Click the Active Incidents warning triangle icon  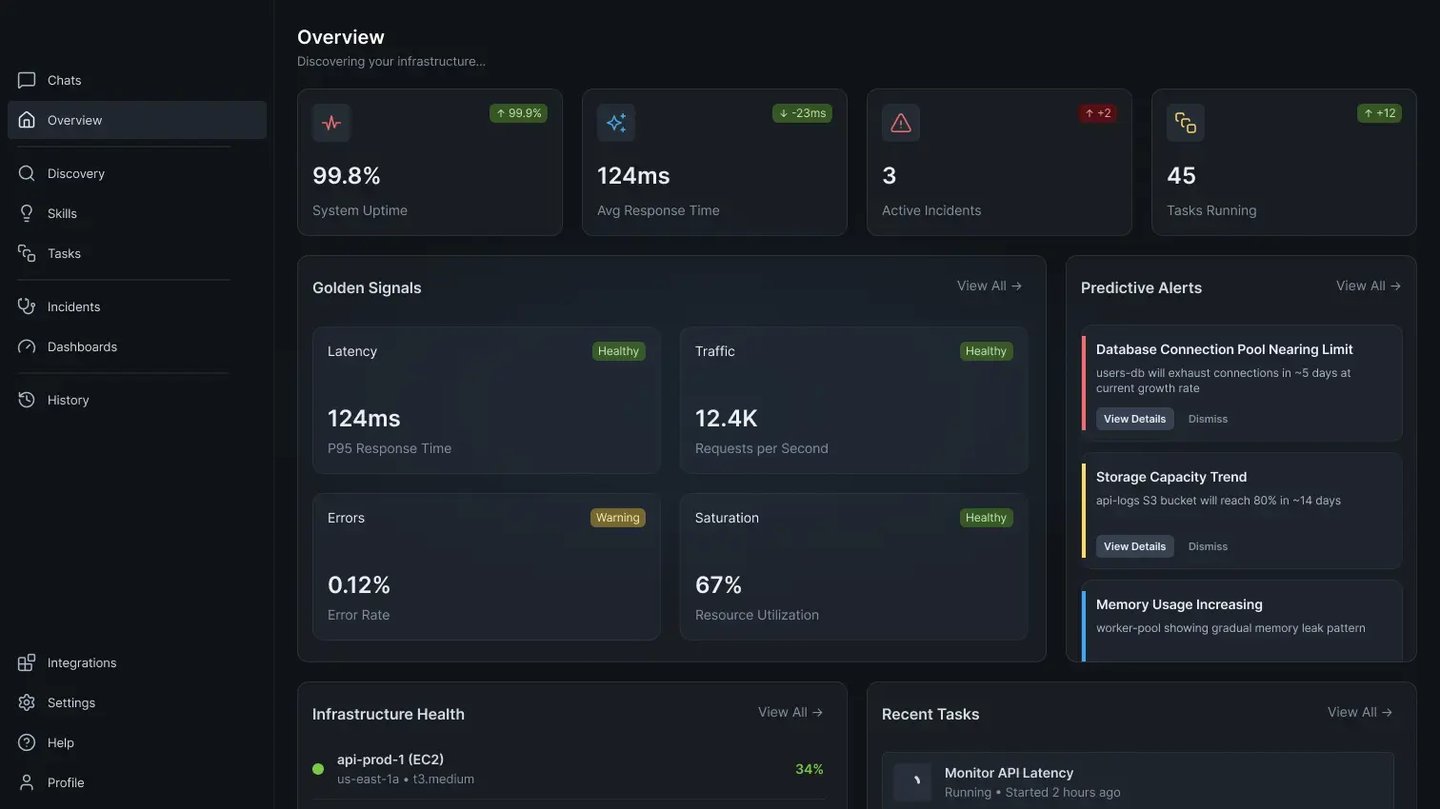click(x=900, y=123)
